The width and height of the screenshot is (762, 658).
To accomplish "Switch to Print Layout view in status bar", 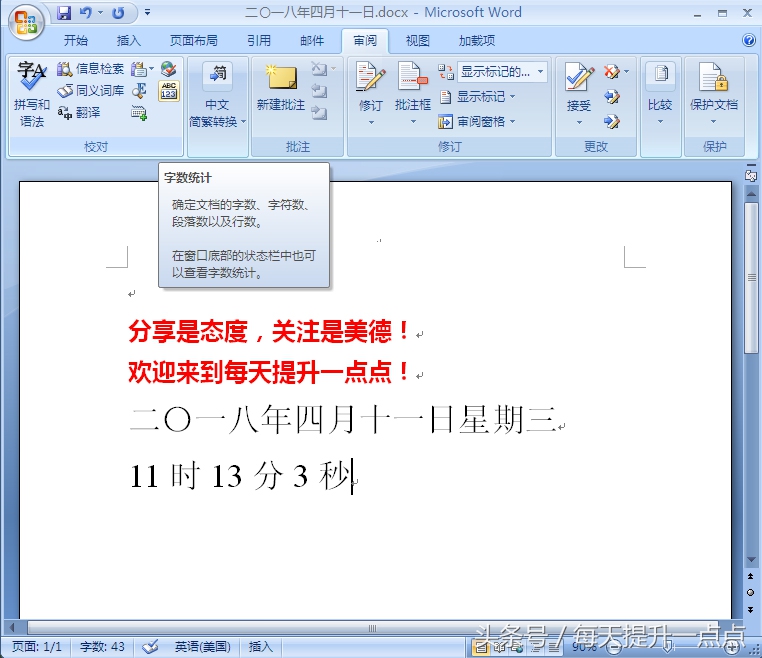I will coord(482,647).
